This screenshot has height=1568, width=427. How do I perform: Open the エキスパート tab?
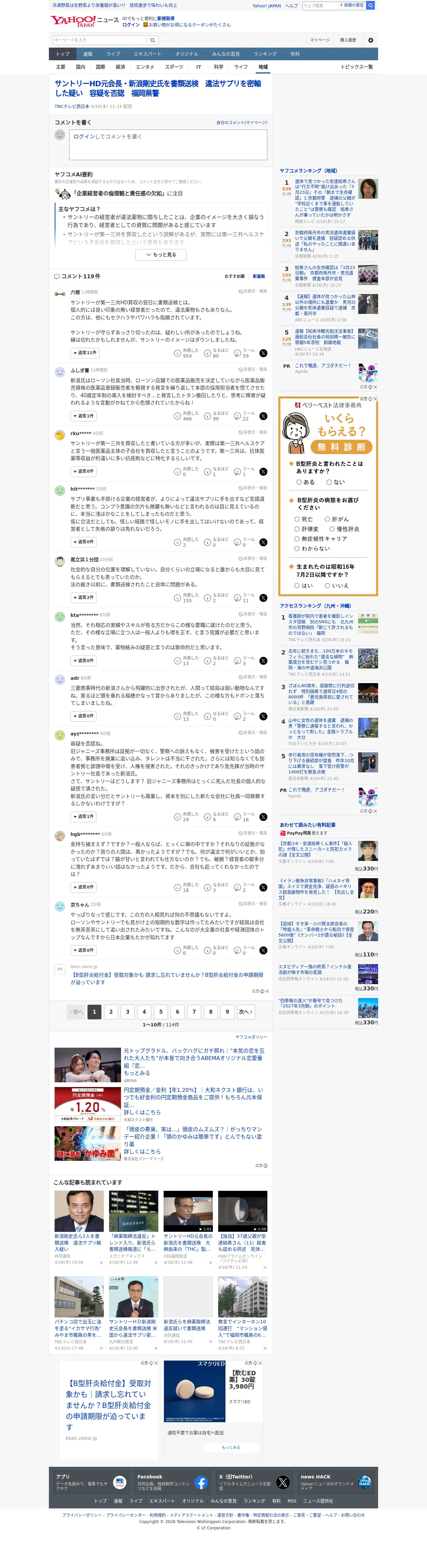coord(147,54)
